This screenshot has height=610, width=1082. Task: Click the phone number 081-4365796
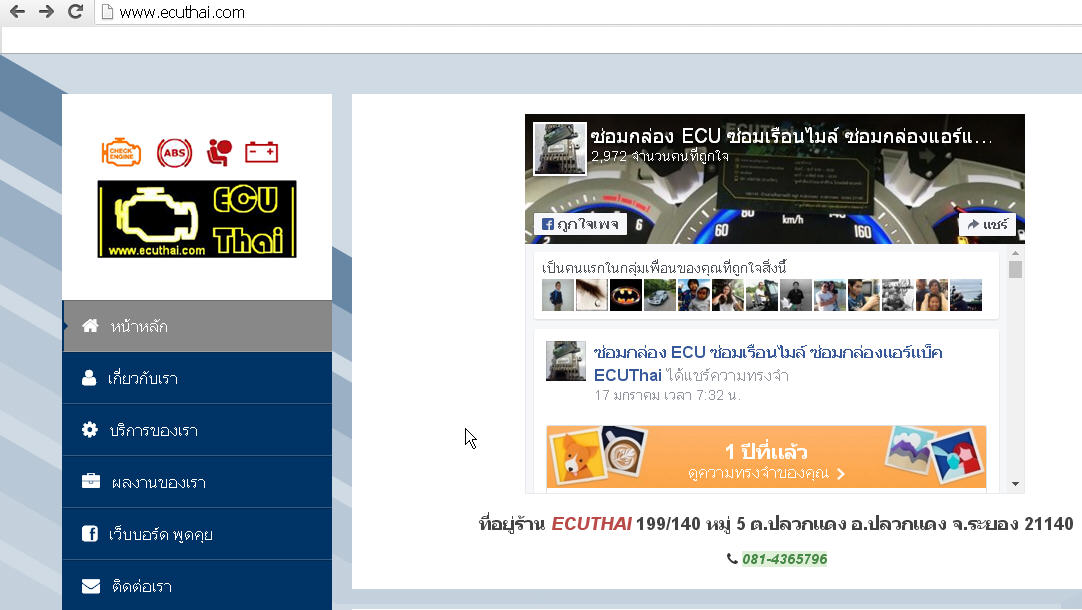785,559
